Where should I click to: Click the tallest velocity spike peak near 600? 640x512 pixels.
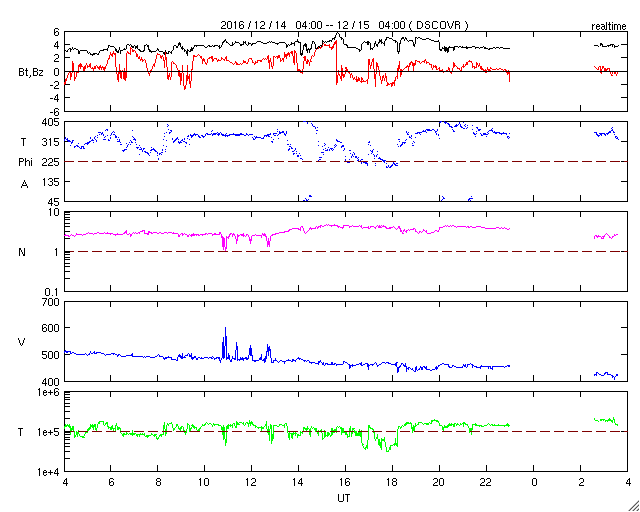225,328
